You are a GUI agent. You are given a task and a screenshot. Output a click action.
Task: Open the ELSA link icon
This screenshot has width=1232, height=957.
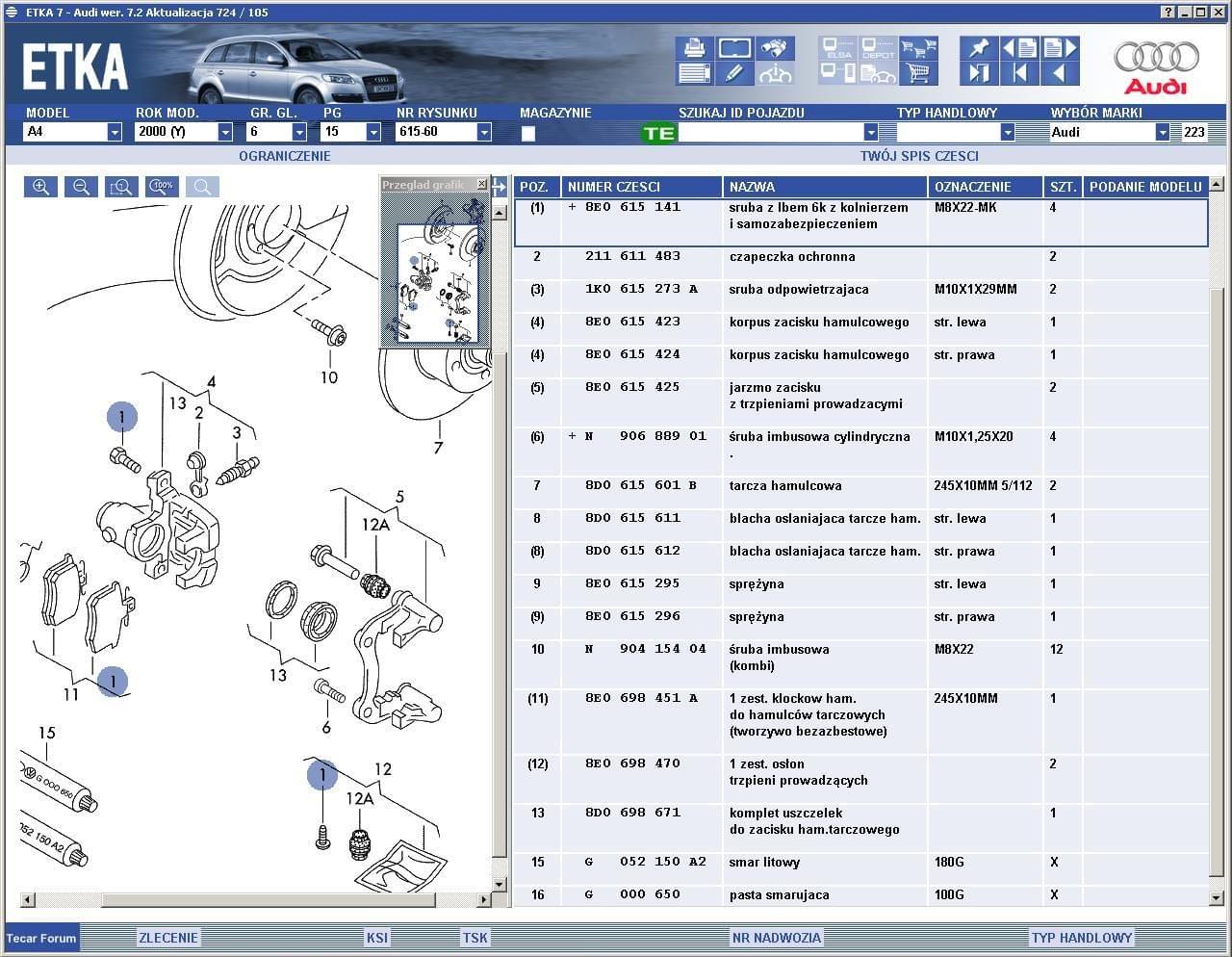838,48
